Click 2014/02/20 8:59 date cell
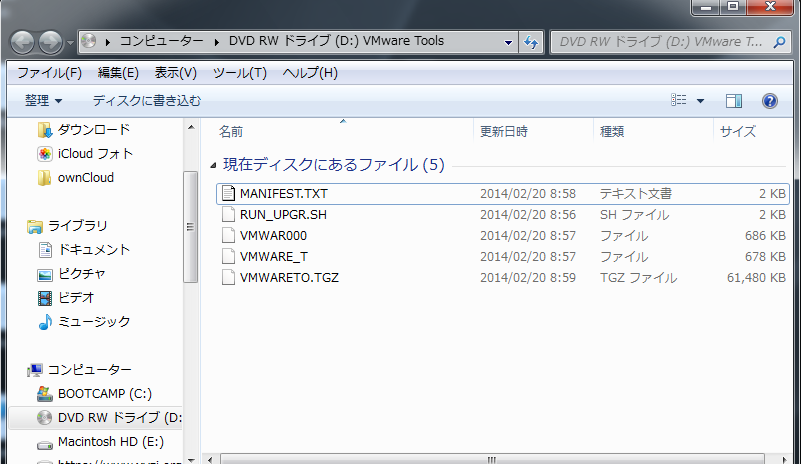Viewport: 801px width, 464px height. click(528, 278)
